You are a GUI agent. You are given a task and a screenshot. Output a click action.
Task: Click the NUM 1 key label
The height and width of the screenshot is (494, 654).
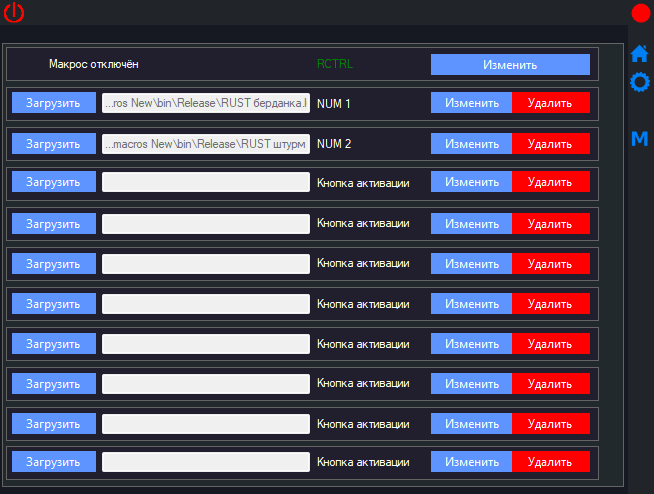[333, 103]
